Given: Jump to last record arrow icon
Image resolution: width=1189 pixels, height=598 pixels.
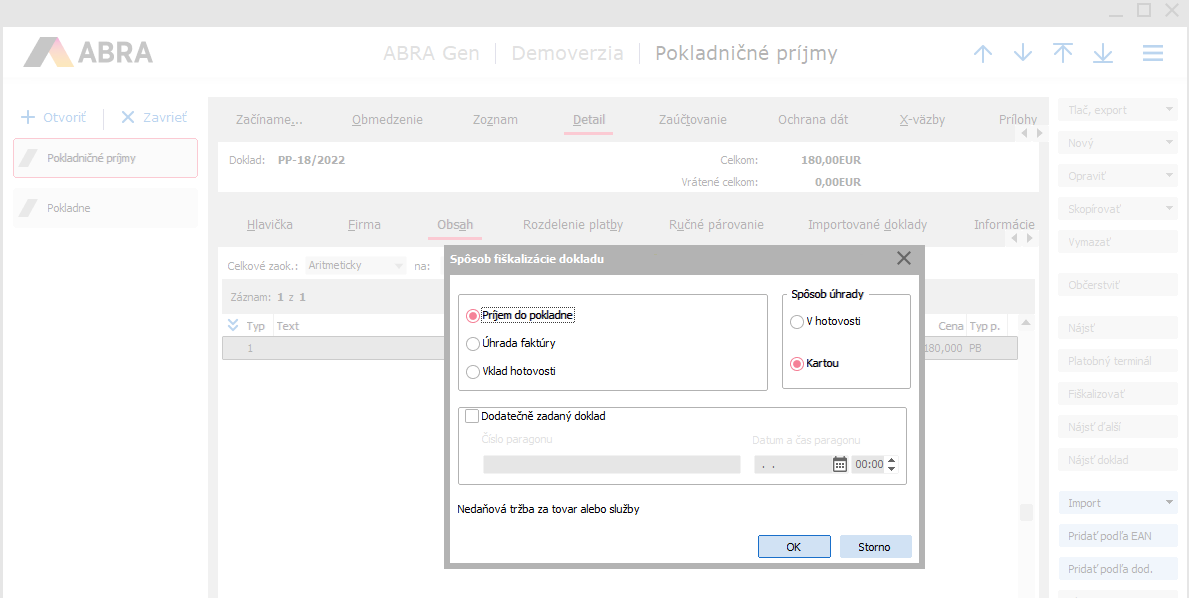Looking at the screenshot, I should tap(1103, 53).
